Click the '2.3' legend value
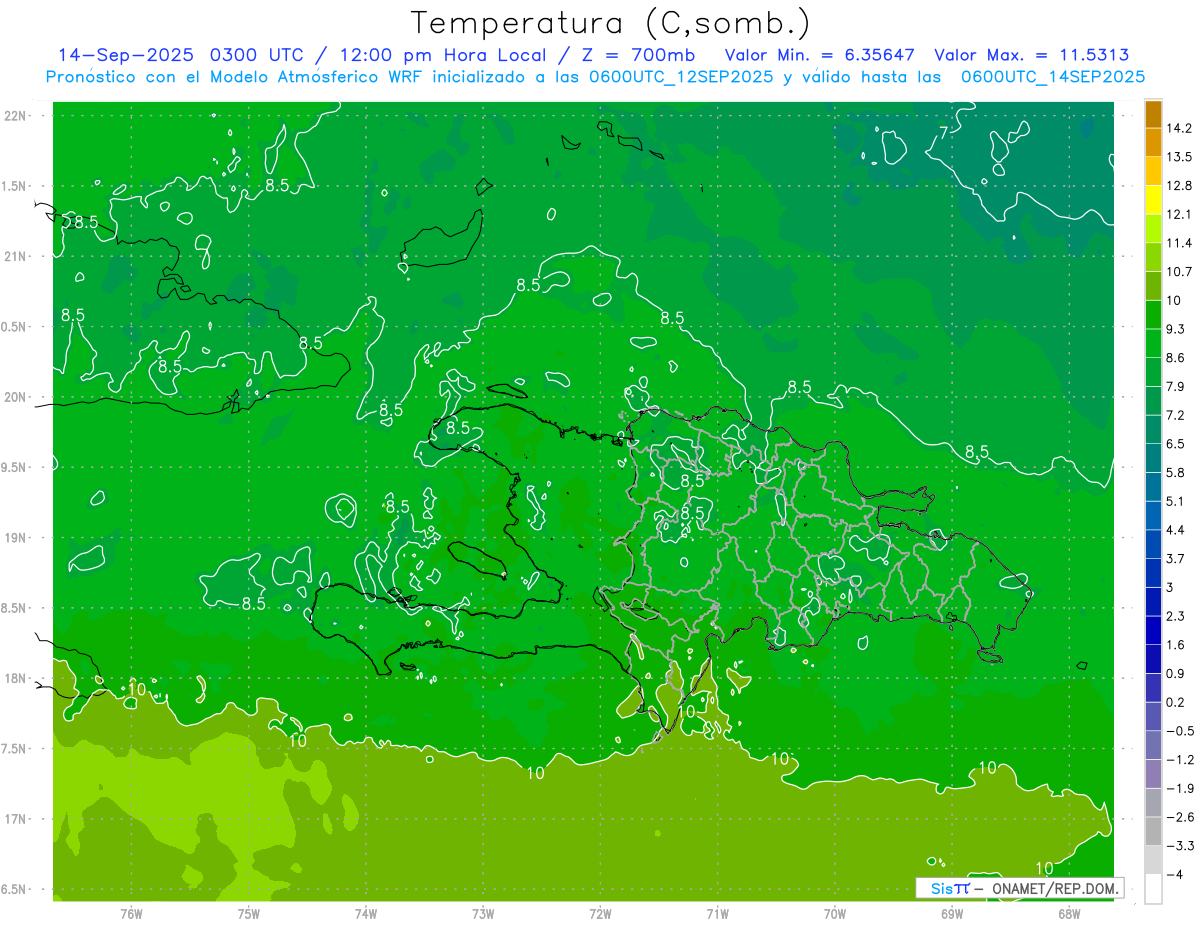The width and height of the screenshot is (1200, 927). [1176, 616]
